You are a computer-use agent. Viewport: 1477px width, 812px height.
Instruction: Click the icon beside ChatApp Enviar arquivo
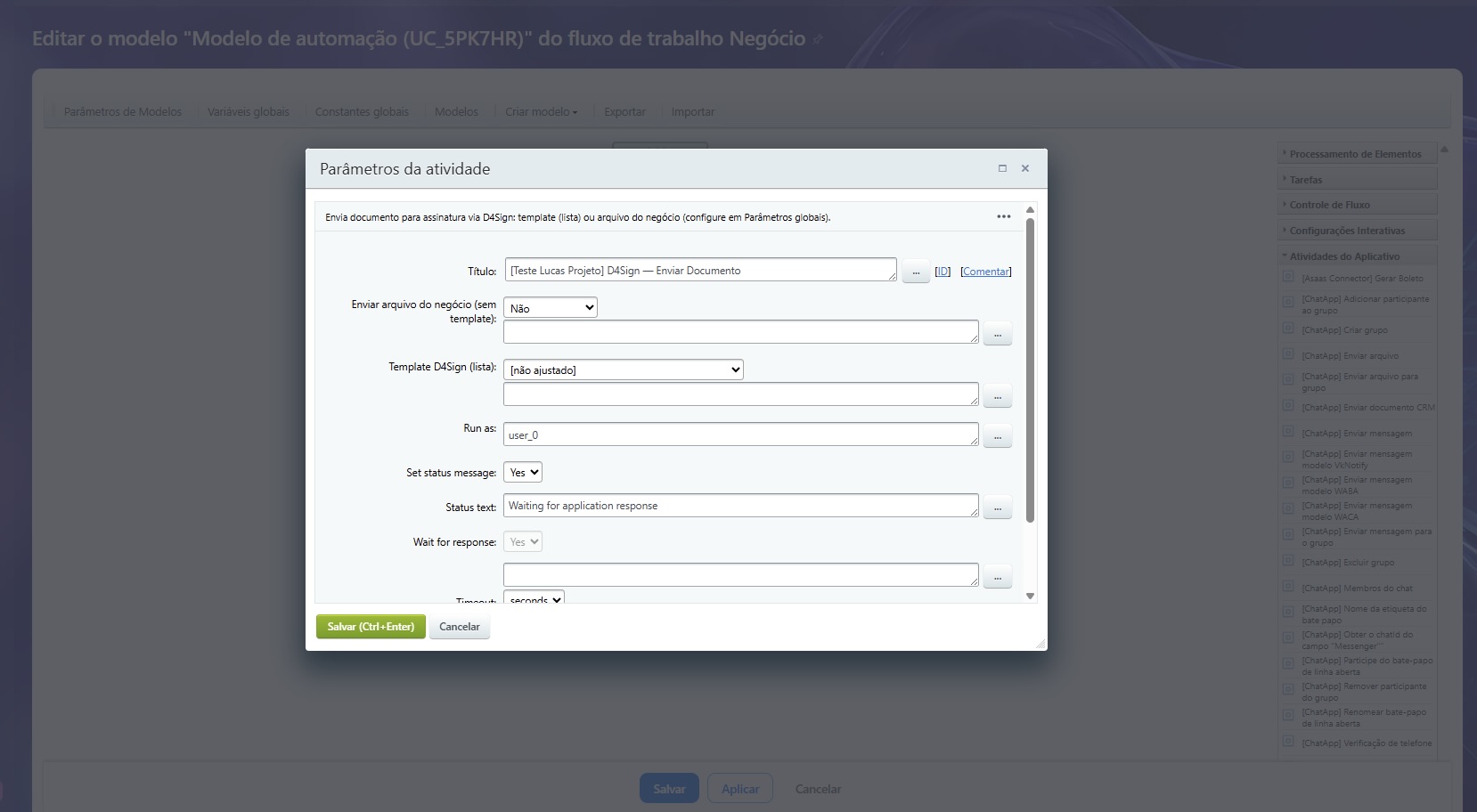pyautogui.click(x=1288, y=354)
